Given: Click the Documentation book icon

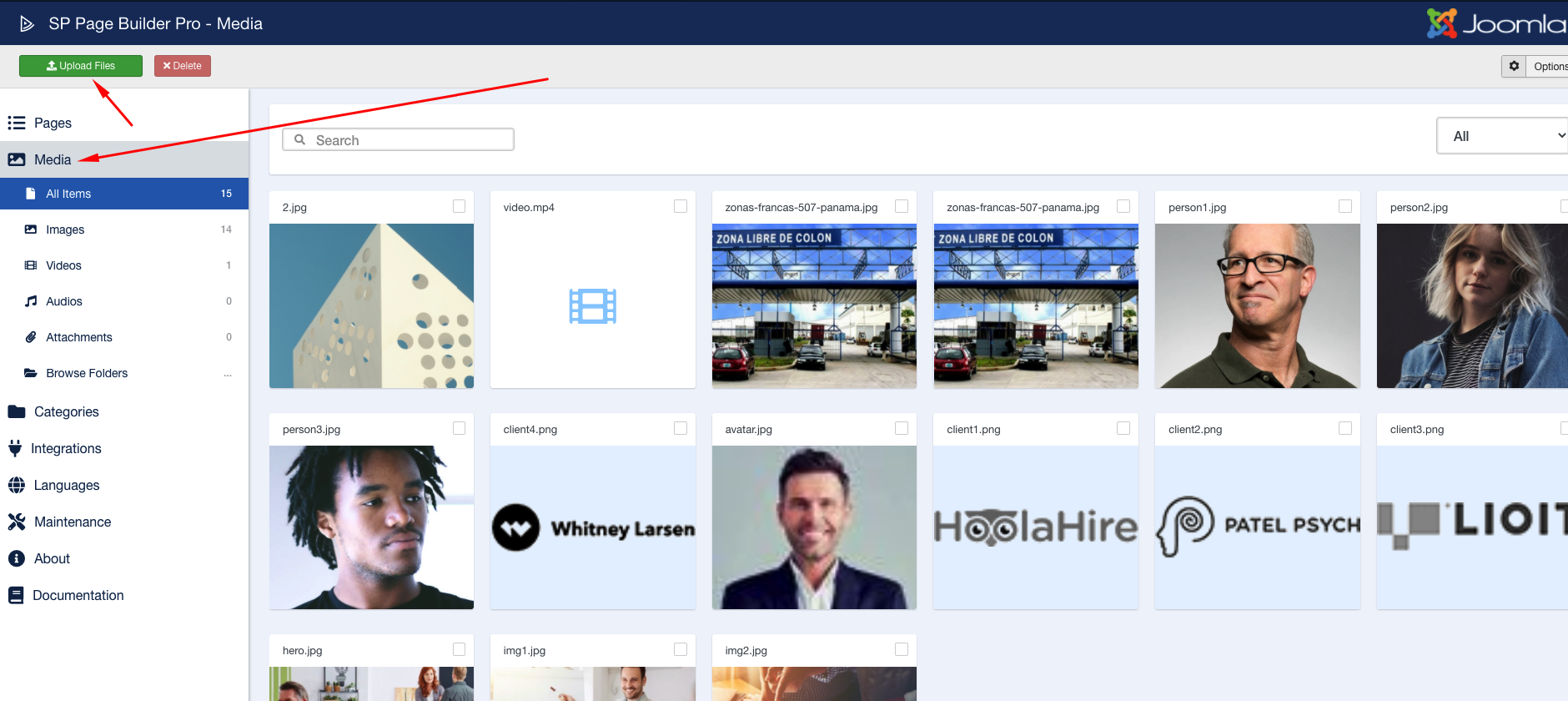Looking at the screenshot, I should point(16,595).
